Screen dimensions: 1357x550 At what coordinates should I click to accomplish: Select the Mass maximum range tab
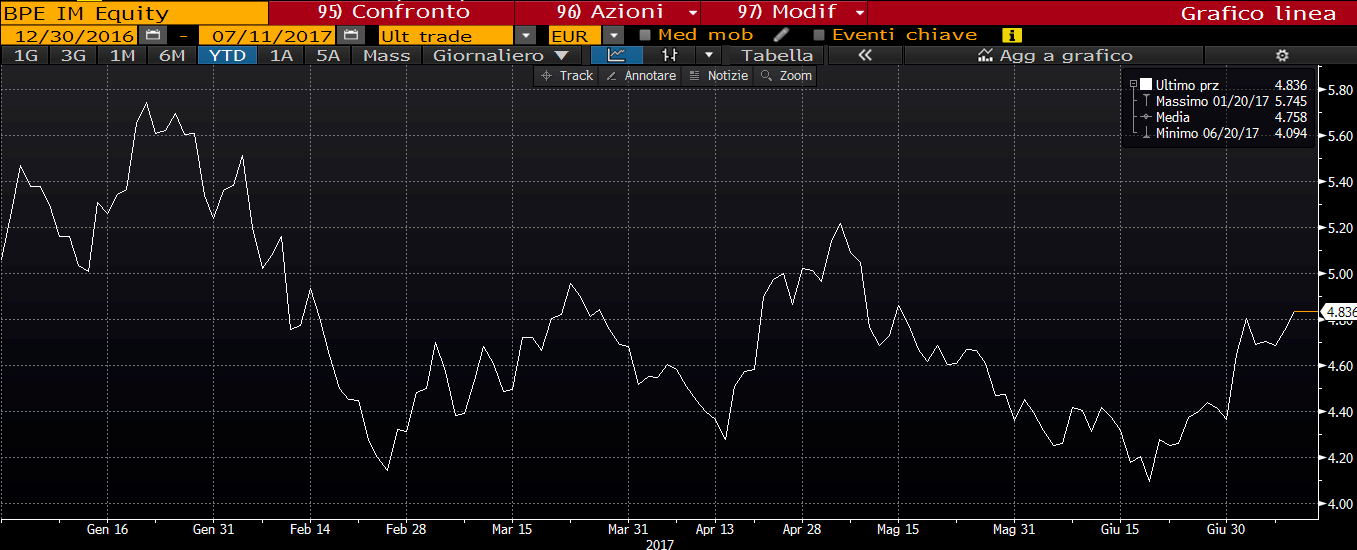coord(387,55)
